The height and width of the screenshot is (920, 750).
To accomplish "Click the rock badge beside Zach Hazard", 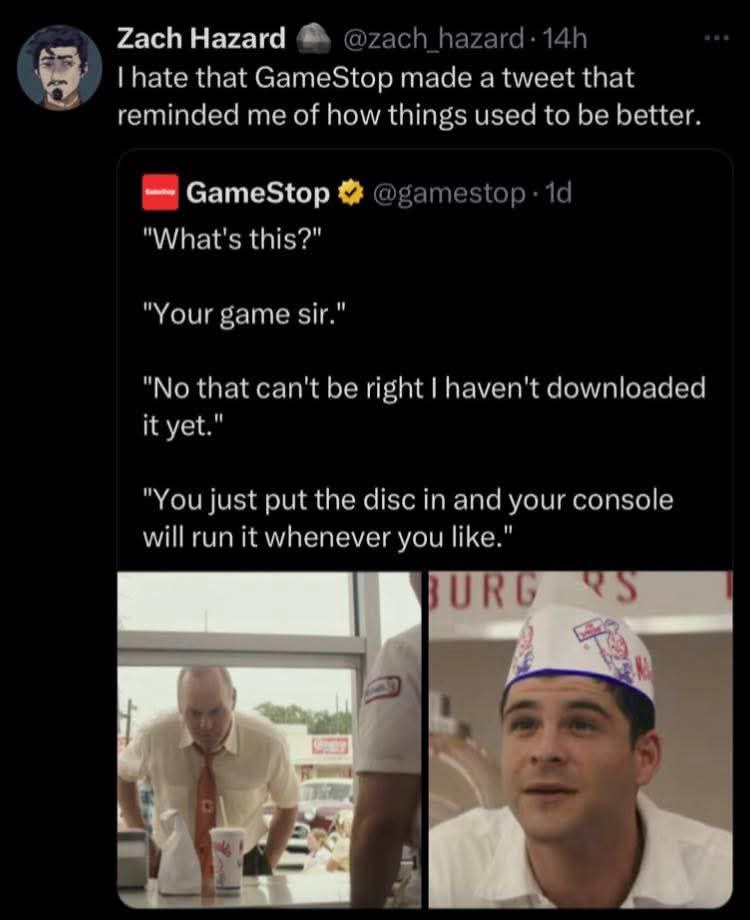I will (x=315, y=38).
